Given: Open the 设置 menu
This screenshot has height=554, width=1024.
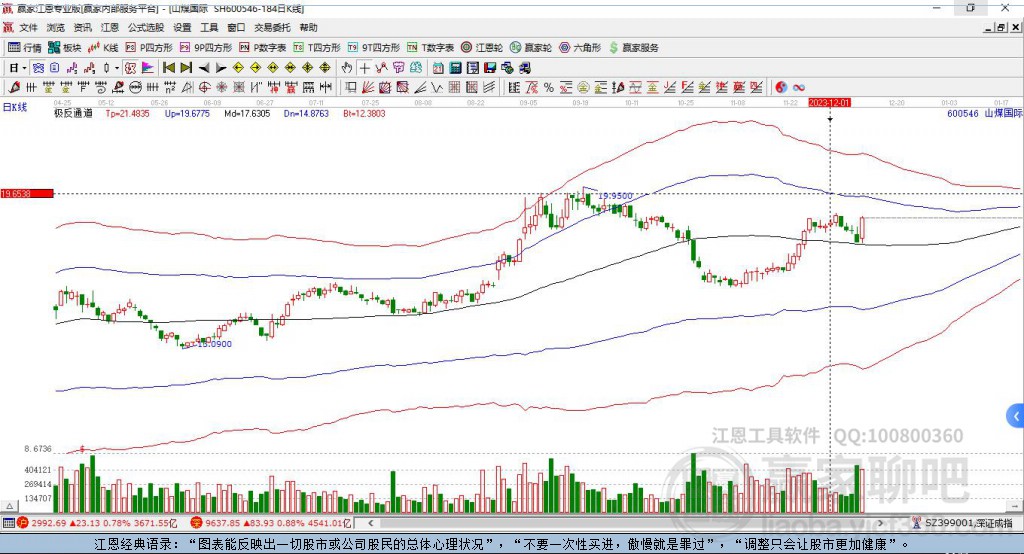Looking at the screenshot, I should pos(182,27).
